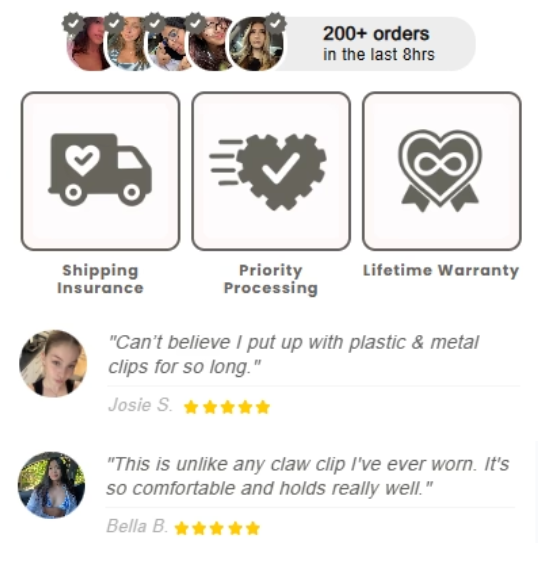The height and width of the screenshot is (566, 549).
Task: Click the Shipping Insurance truck icon
Action: pos(100,170)
